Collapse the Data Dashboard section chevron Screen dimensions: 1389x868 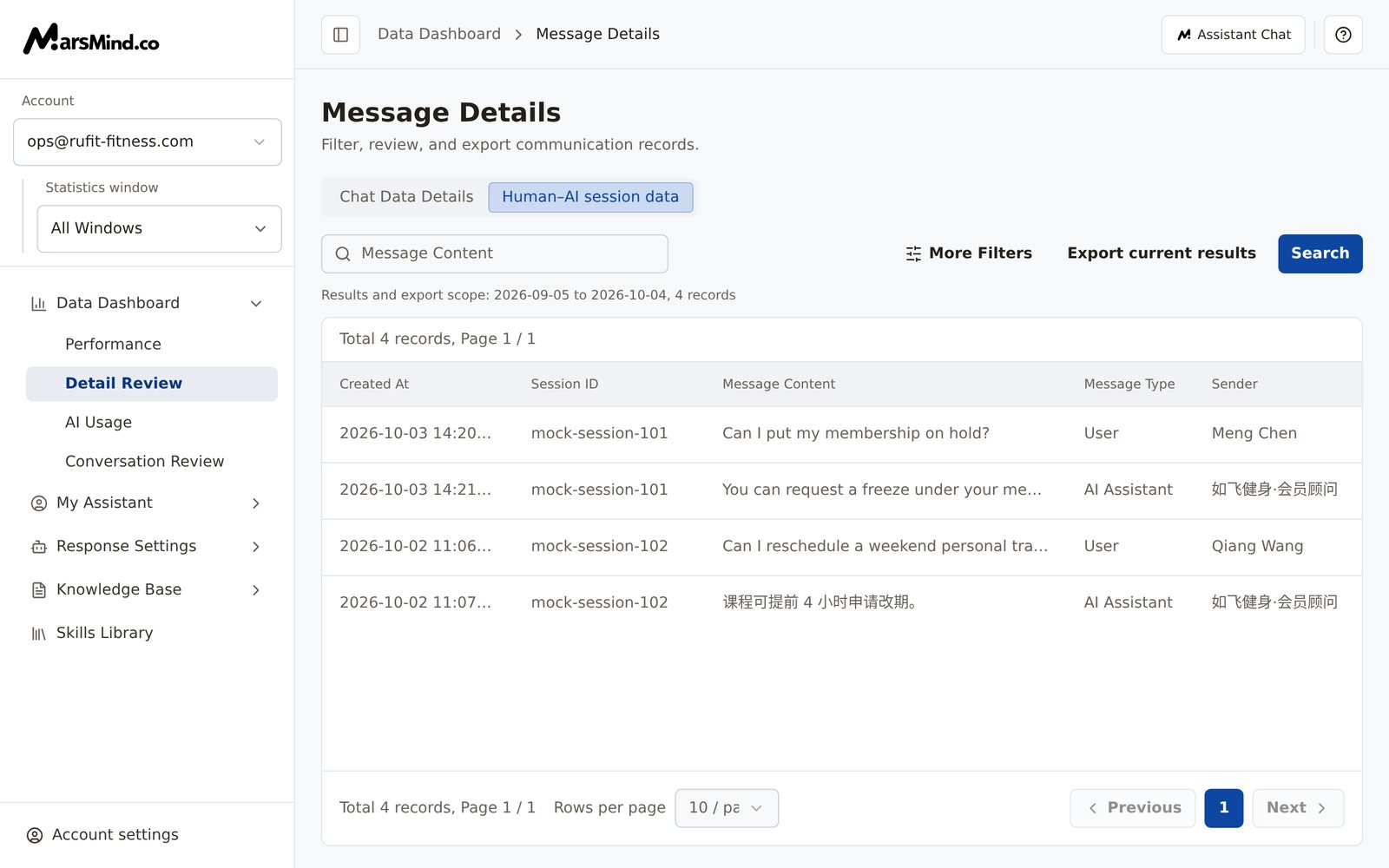[x=256, y=304]
